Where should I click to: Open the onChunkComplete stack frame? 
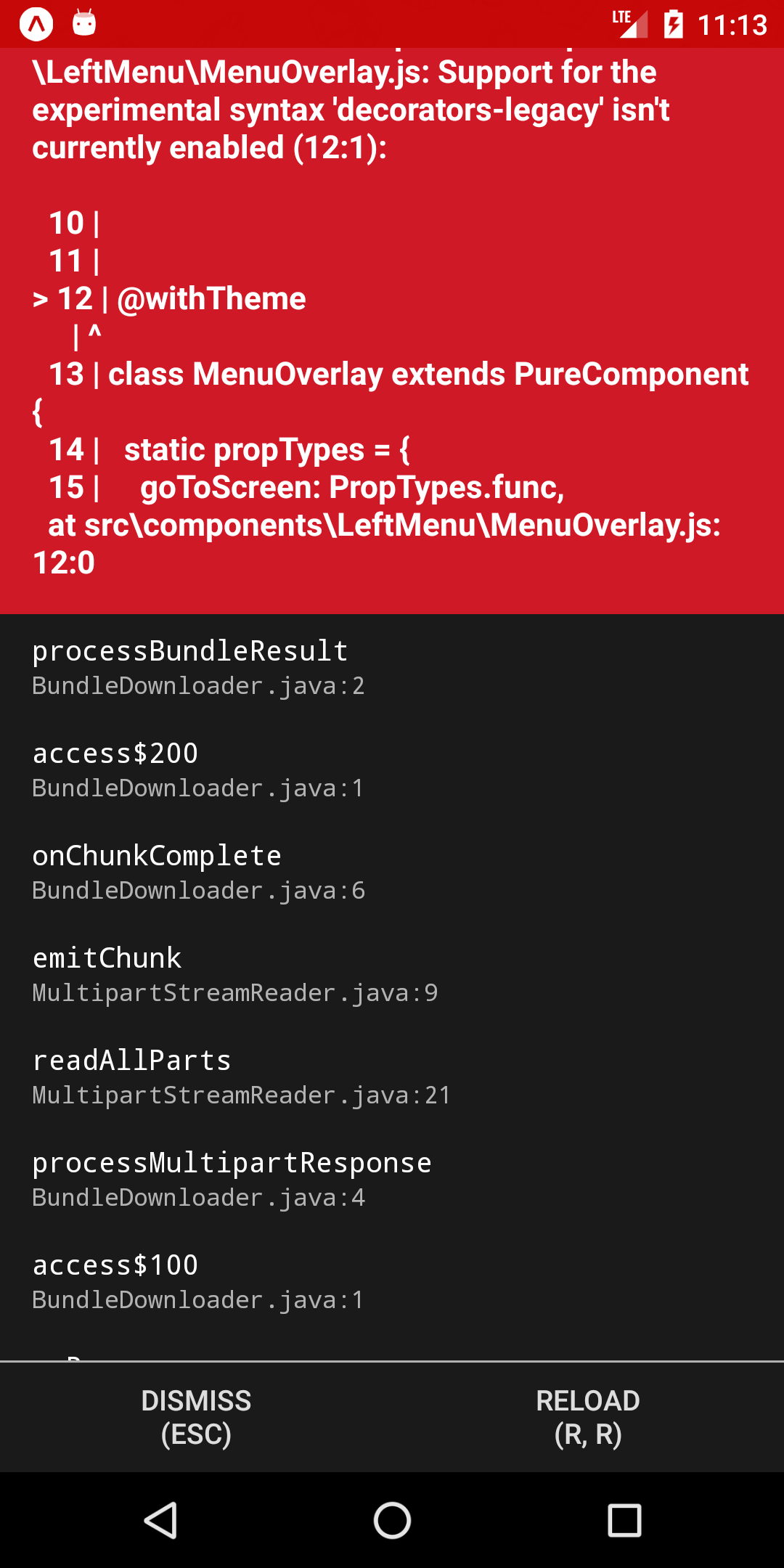392,873
